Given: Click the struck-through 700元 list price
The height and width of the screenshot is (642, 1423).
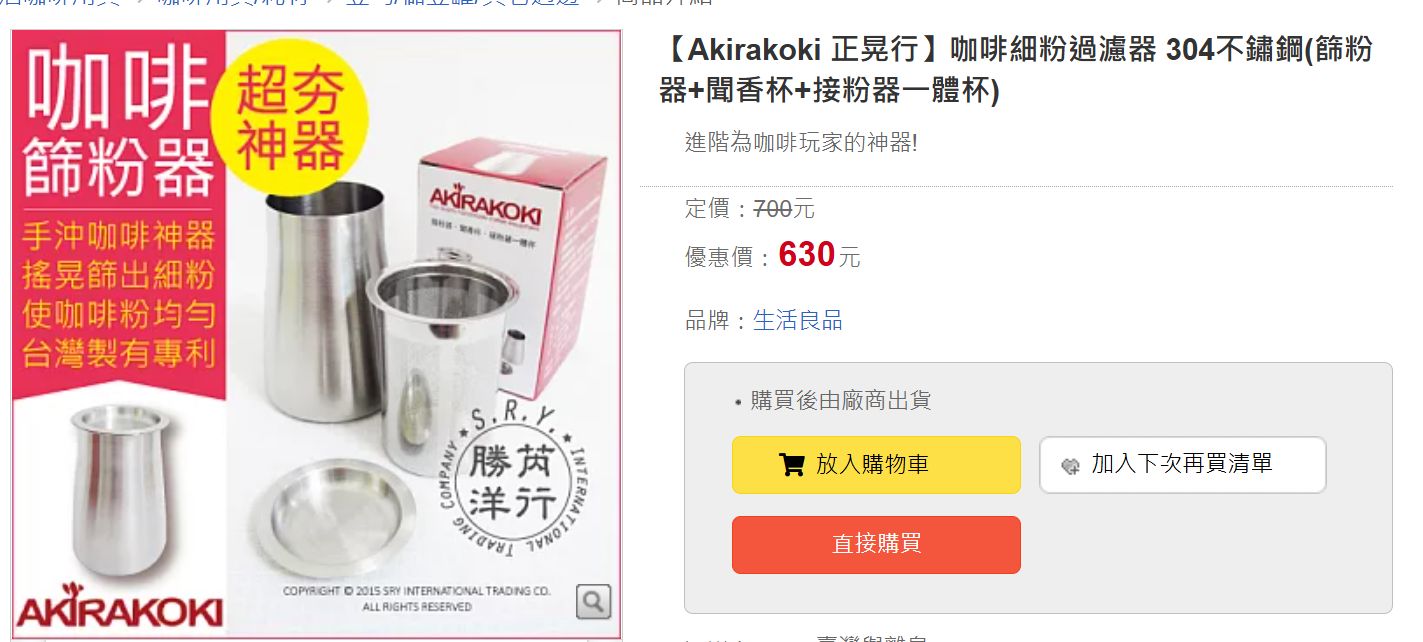Looking at the screenshot, I should pyautogui.click(x=783, y=209).
